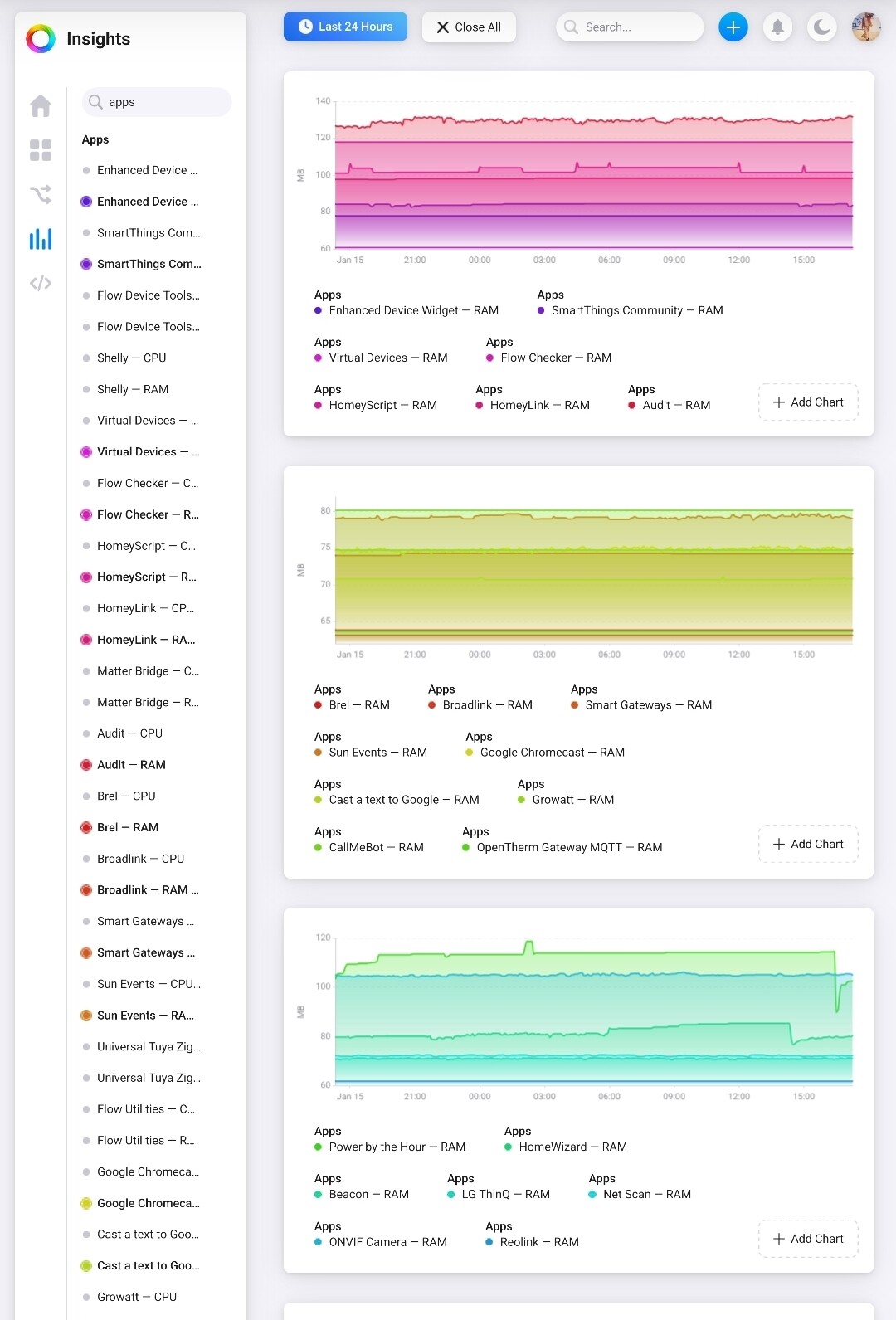Image resolution: width=896 pixels, height=1320 pixels.
Task: Click the Last 24 Hours button
Action: [346, 27]
